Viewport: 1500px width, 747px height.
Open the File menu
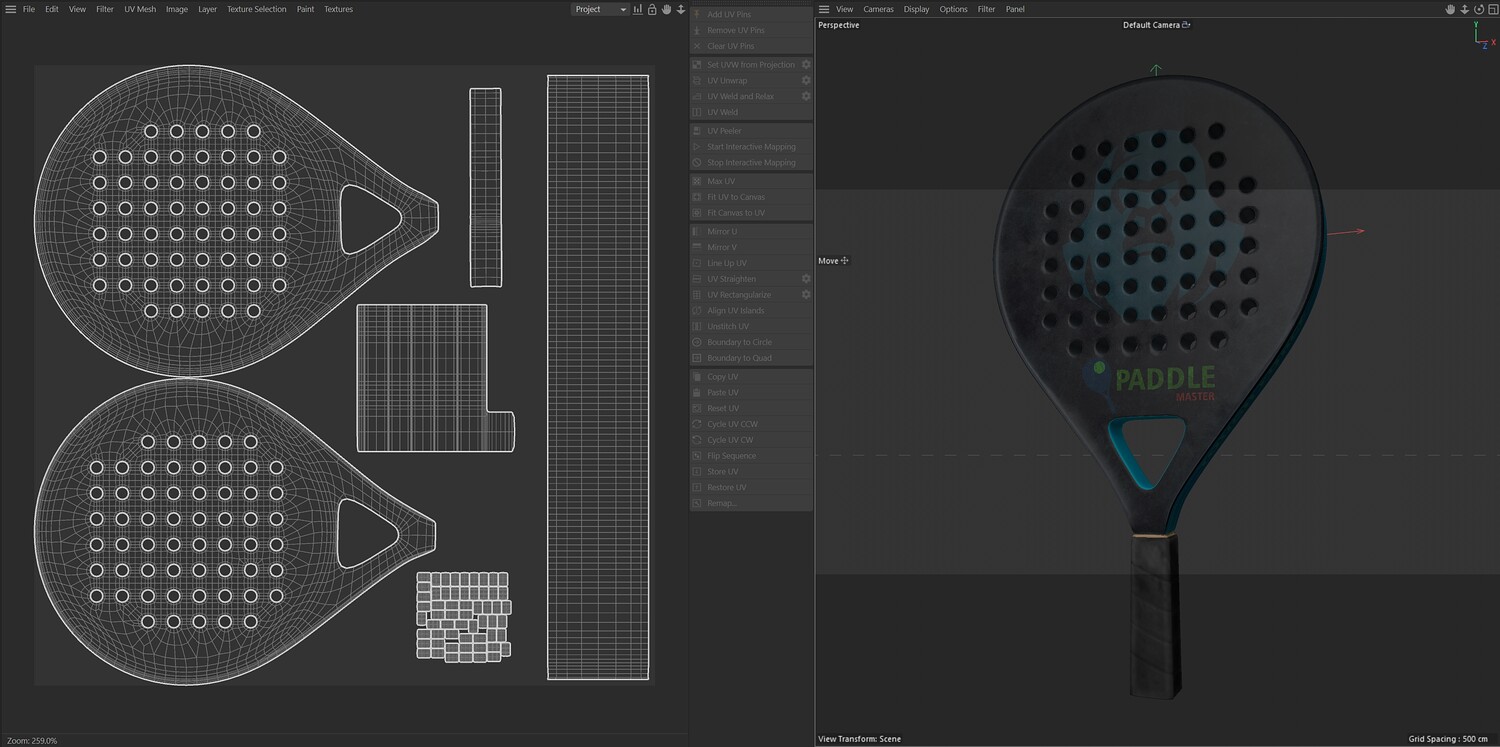29,9
